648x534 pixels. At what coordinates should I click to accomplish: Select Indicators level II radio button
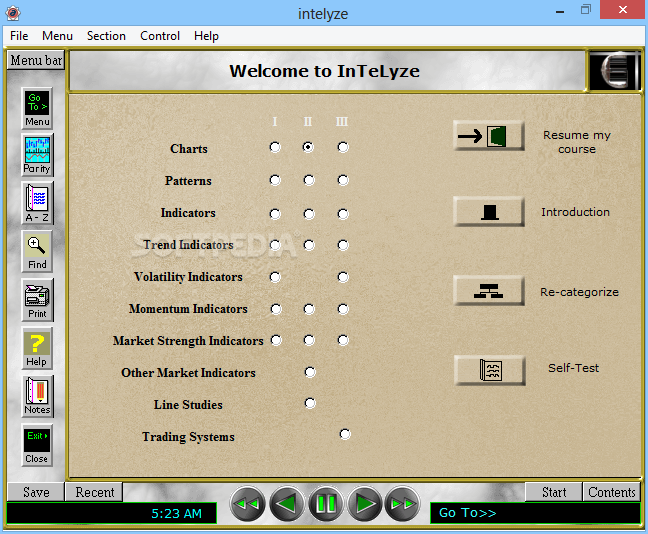(x=309, y=214)
